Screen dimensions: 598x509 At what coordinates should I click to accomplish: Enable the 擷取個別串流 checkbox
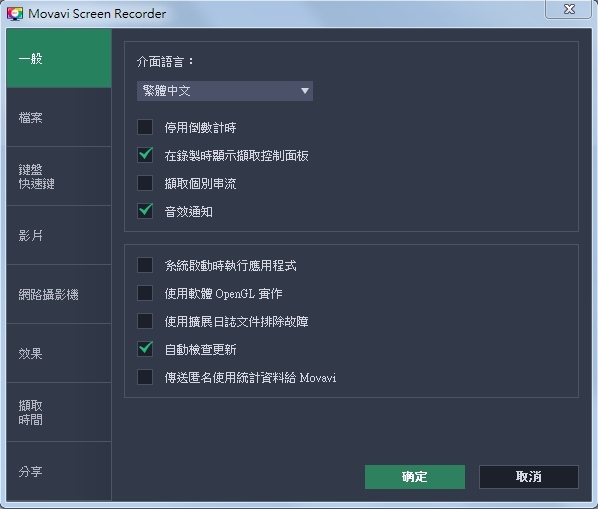click(145, 183)
